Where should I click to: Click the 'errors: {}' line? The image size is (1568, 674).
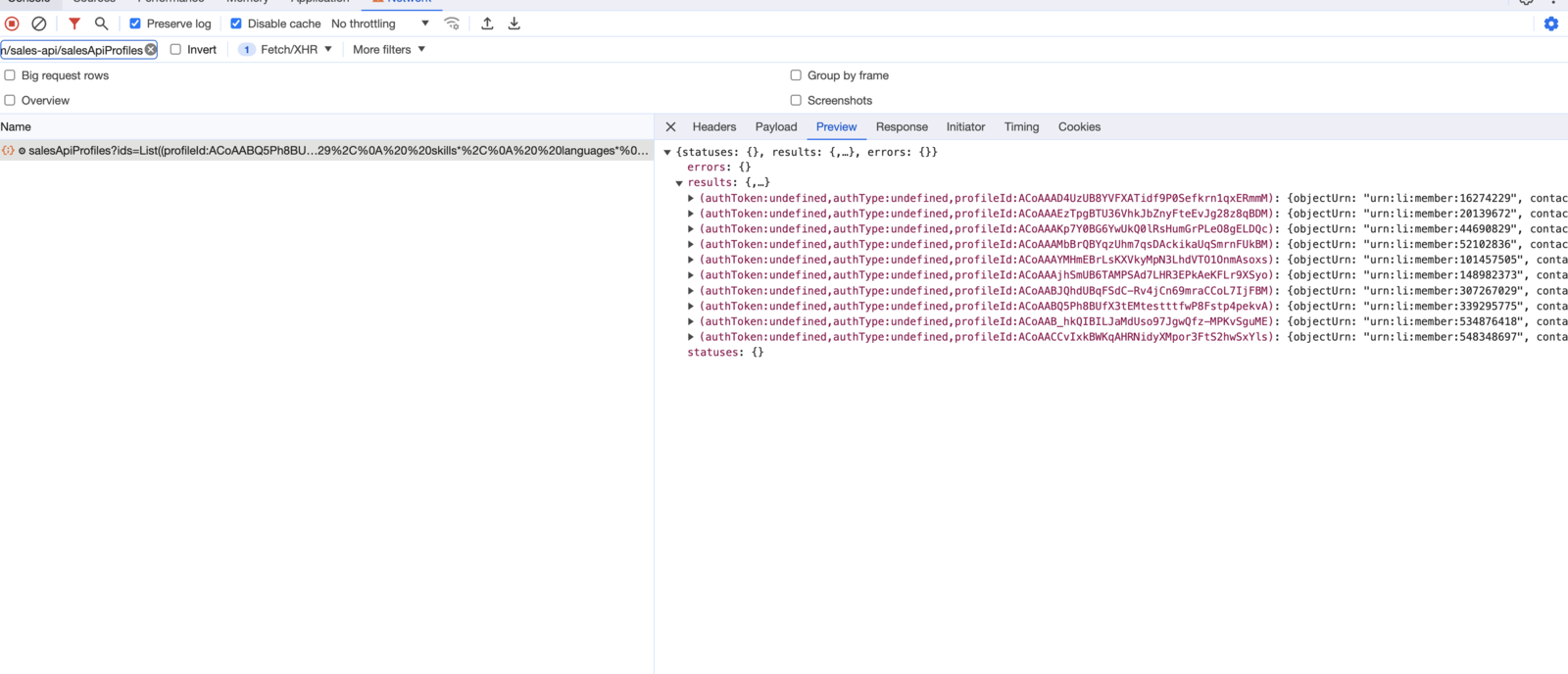coord(719,168)
